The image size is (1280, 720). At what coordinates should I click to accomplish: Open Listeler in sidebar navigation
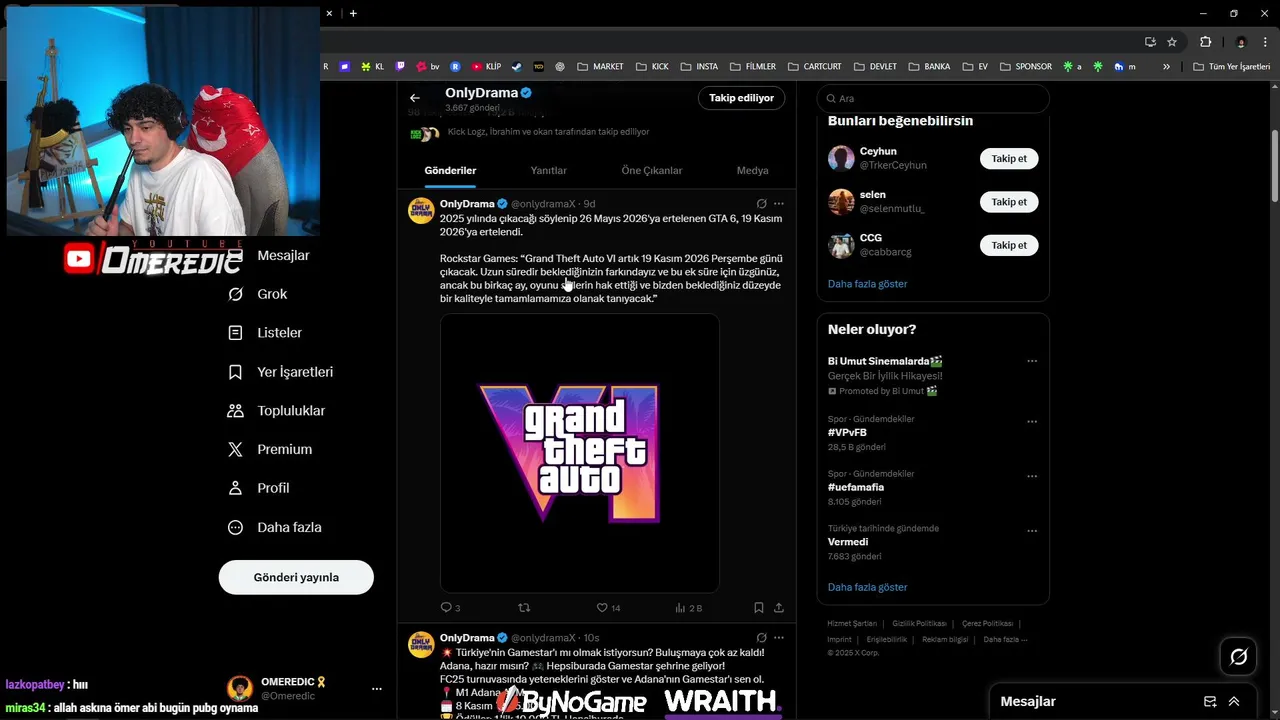[279, 333]
